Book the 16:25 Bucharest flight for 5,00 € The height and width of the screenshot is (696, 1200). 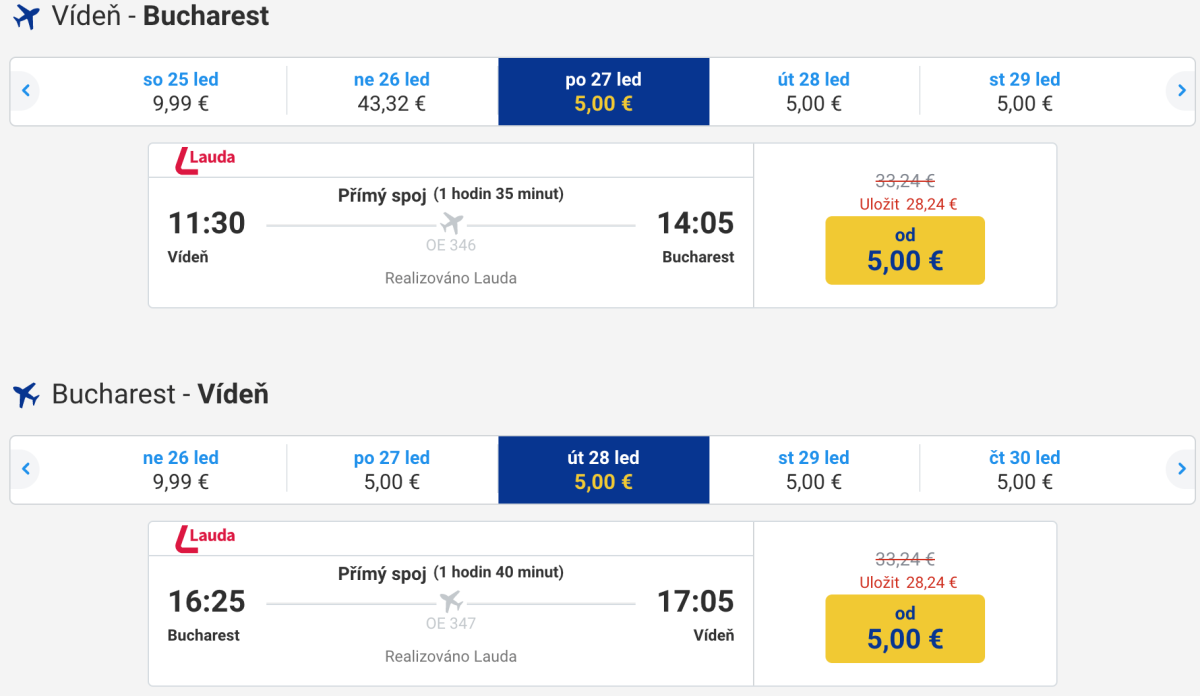pyautogui.click(x=905, y=628)
